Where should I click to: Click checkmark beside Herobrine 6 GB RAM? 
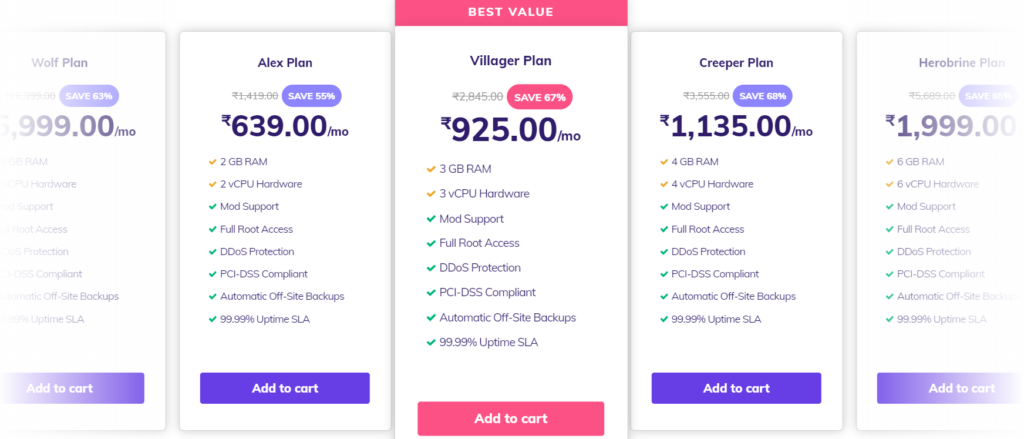tap(889, 162)
